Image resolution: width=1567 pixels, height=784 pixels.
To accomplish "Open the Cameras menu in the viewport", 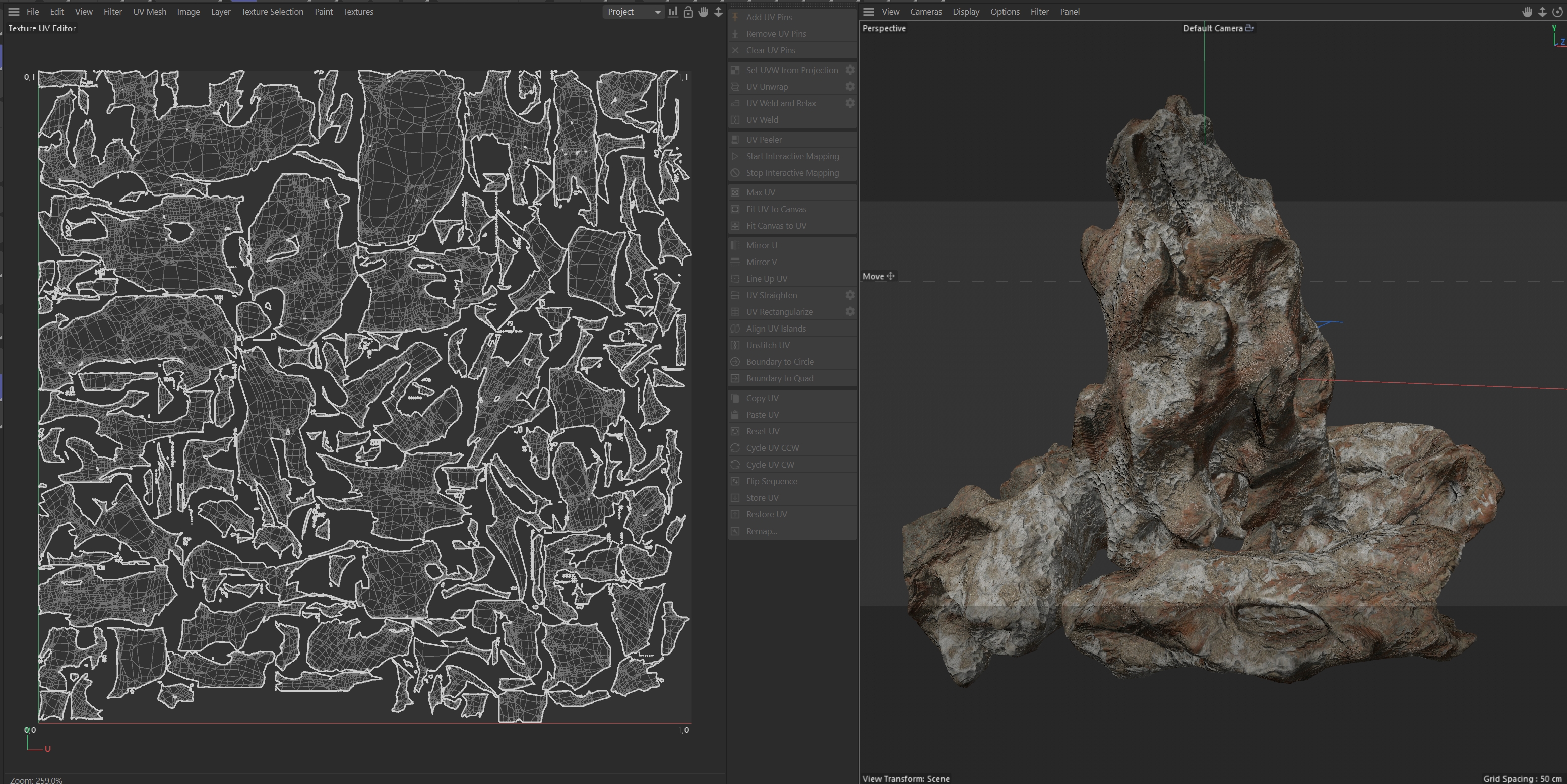I will [925, 12].
